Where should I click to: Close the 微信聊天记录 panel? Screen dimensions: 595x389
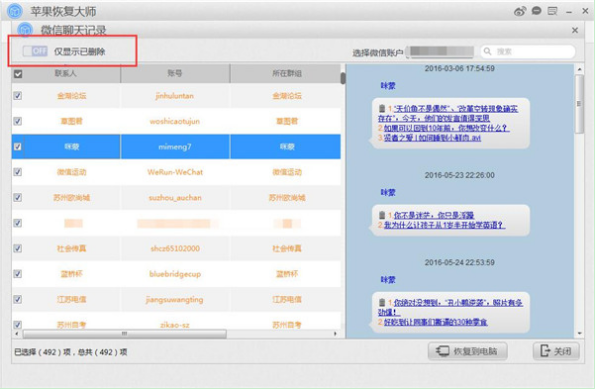pyautogui.click(x=575, y=30)
